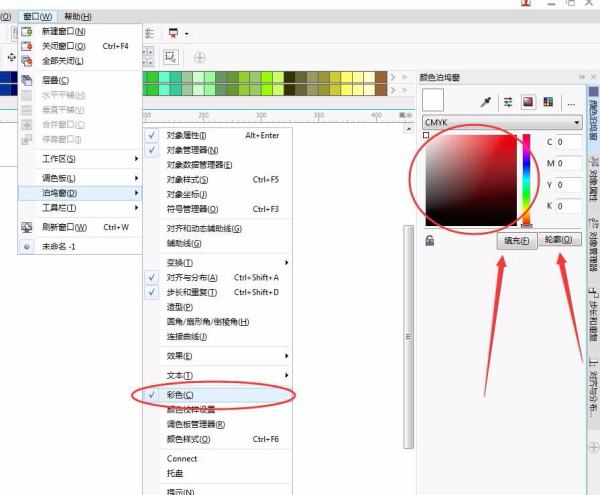Open the color docker options ellipsis
This screenshot has width=600, height=495.
pos(571,104)
